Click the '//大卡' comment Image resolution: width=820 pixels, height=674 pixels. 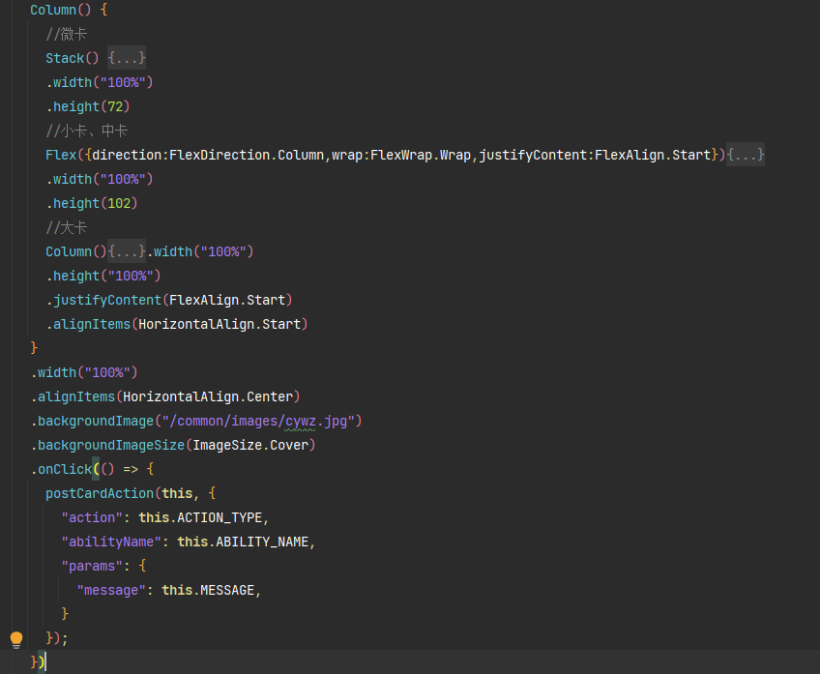click(66, 227)
